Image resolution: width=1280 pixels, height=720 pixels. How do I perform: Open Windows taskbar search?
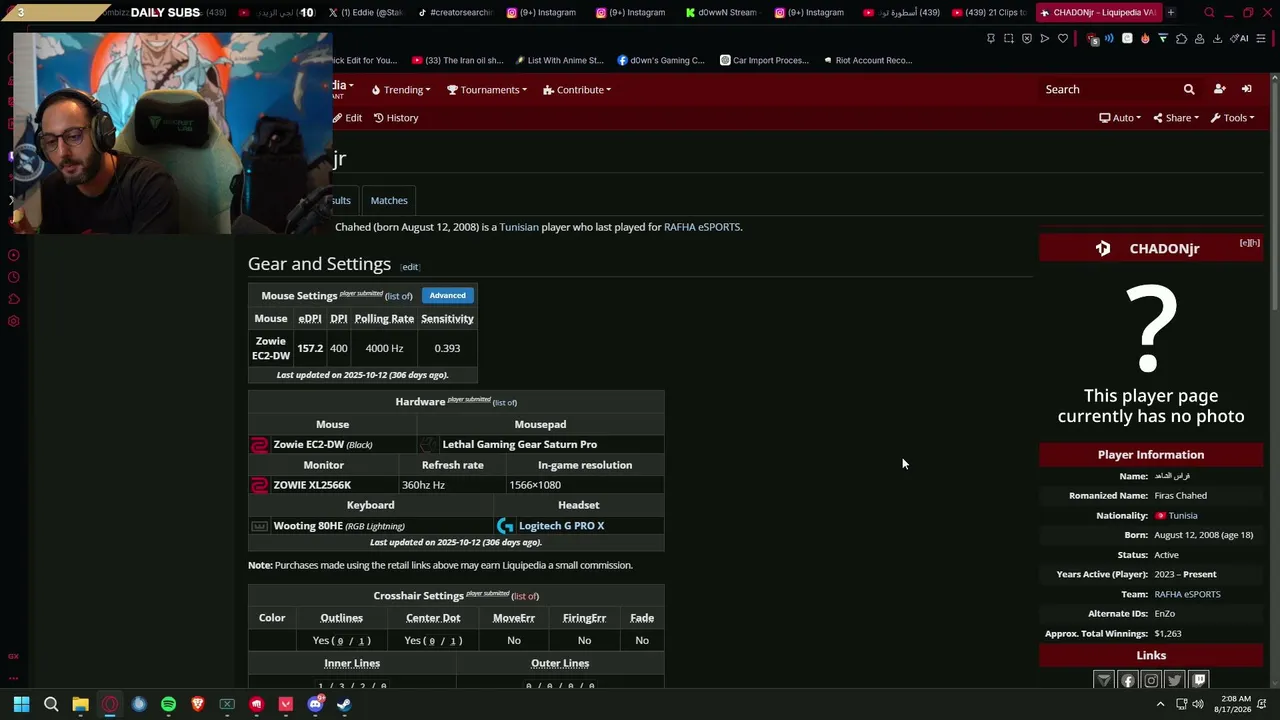(x=51, y=704)
